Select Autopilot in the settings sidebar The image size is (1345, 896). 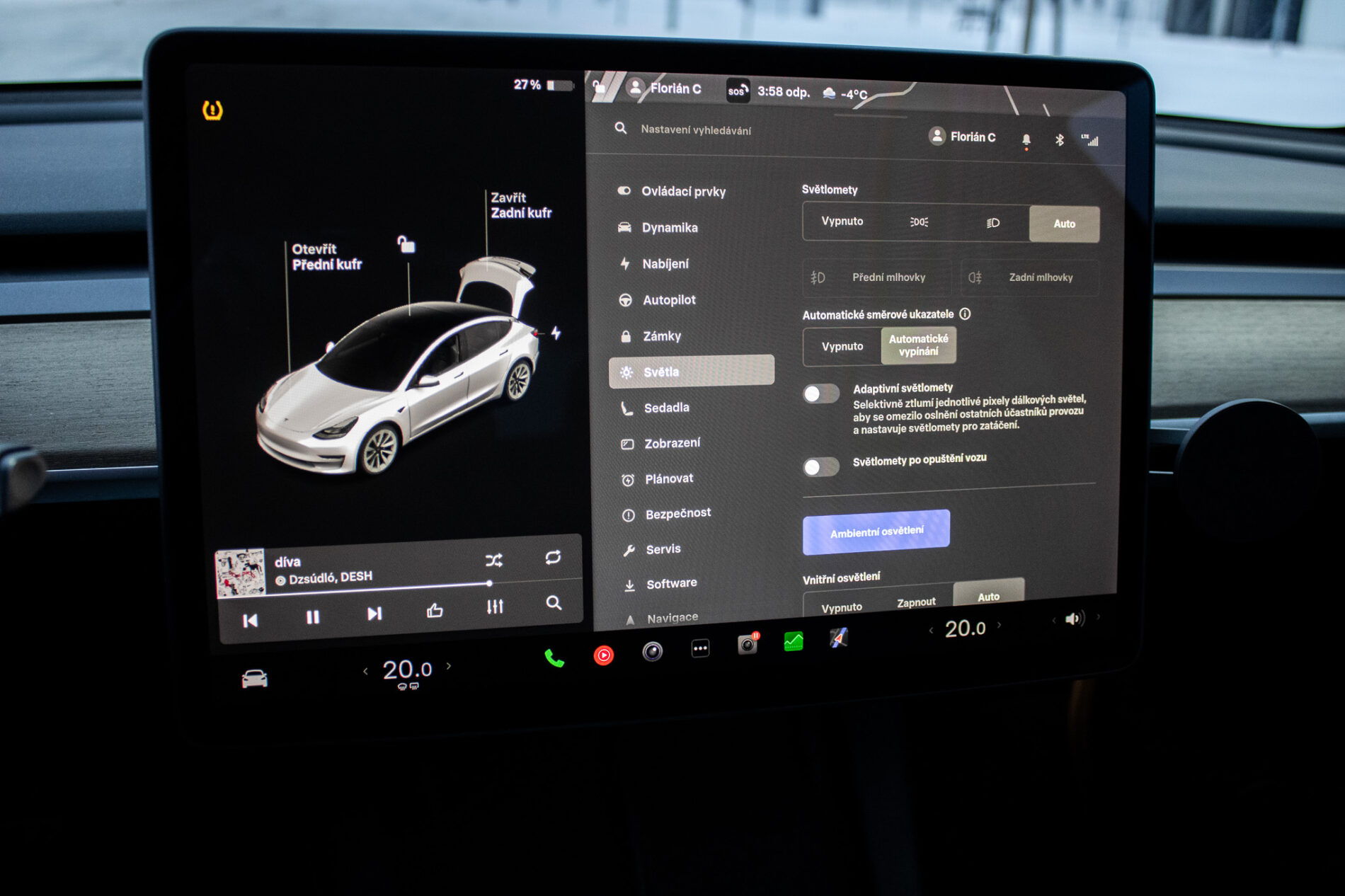point(669,300)
